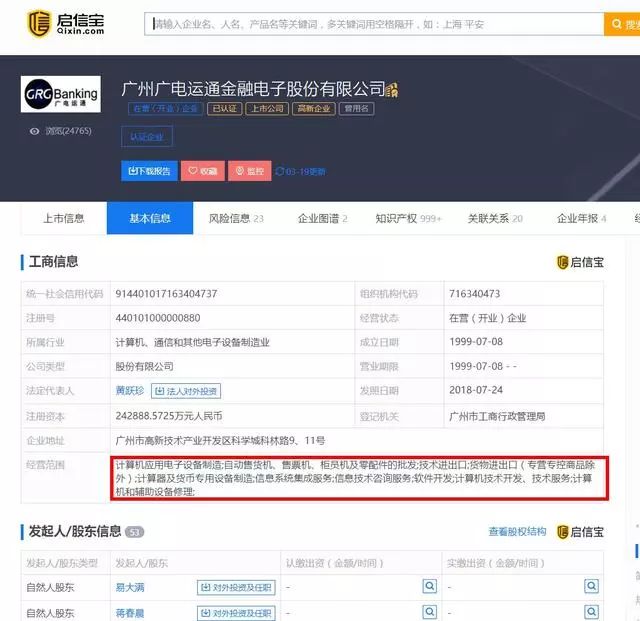This screenshot has width=640, height=621.
Task: Click subscribed capital magnifier icon for 易大满
Action: [429, 586]
